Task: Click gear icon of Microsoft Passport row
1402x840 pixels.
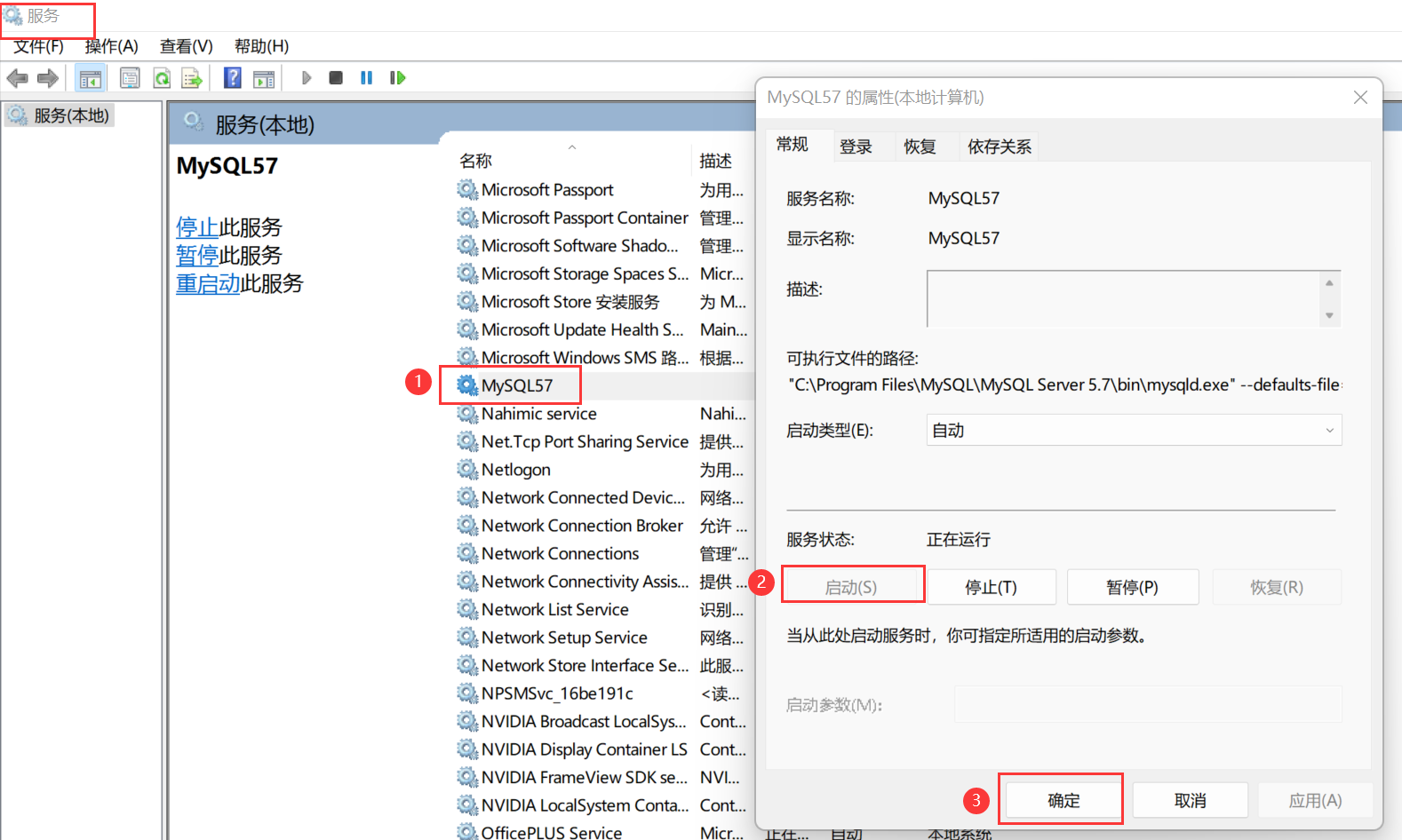Action: click(467, 189)
